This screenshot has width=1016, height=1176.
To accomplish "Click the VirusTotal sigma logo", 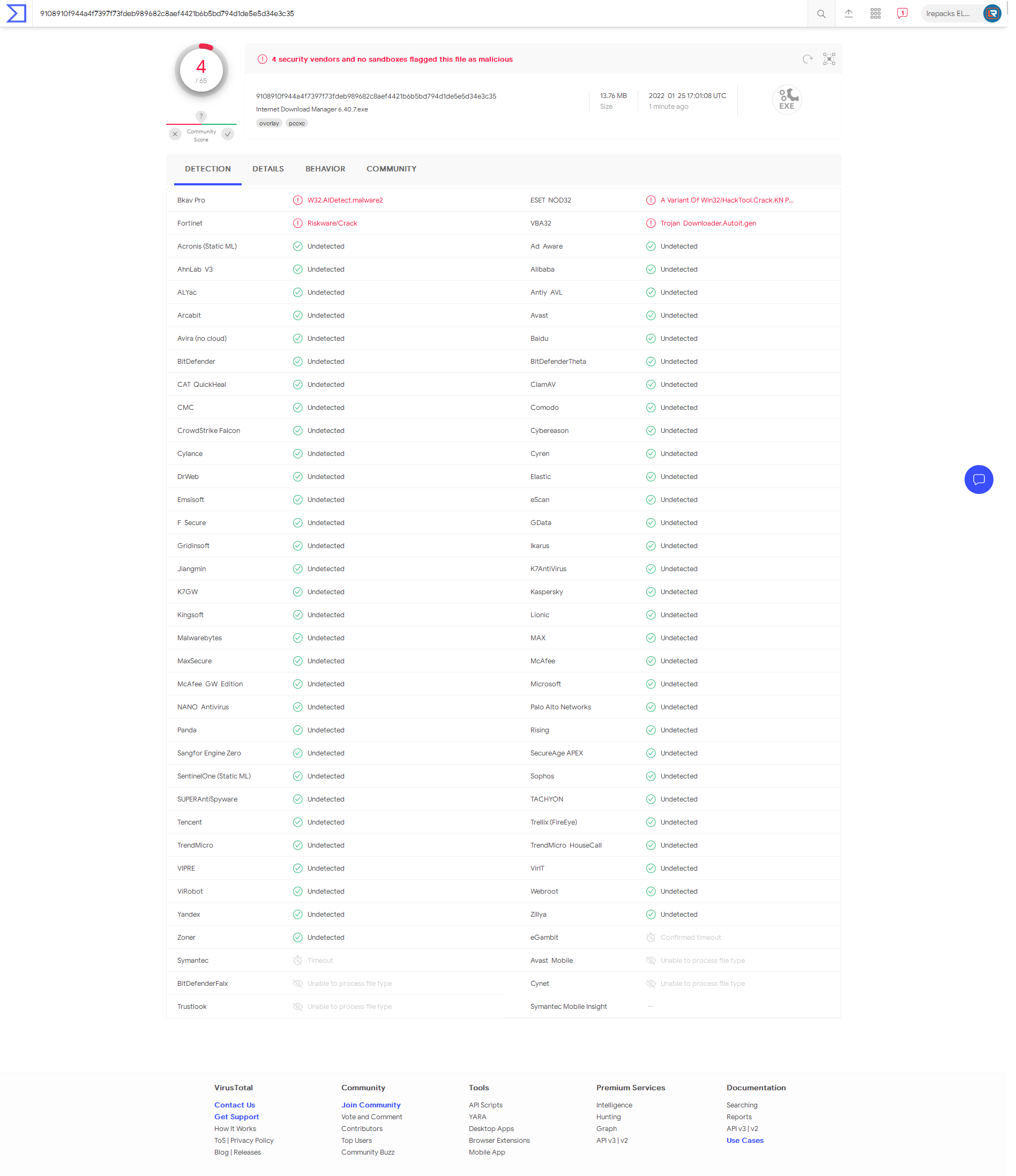I will pyautogui.click(x=16, y=13).
